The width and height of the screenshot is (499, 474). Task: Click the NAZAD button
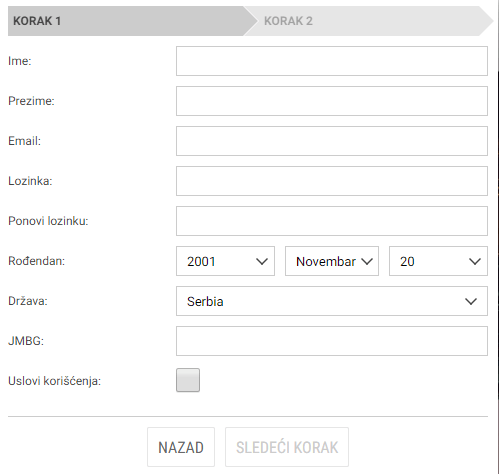click(x=181, y=447)
